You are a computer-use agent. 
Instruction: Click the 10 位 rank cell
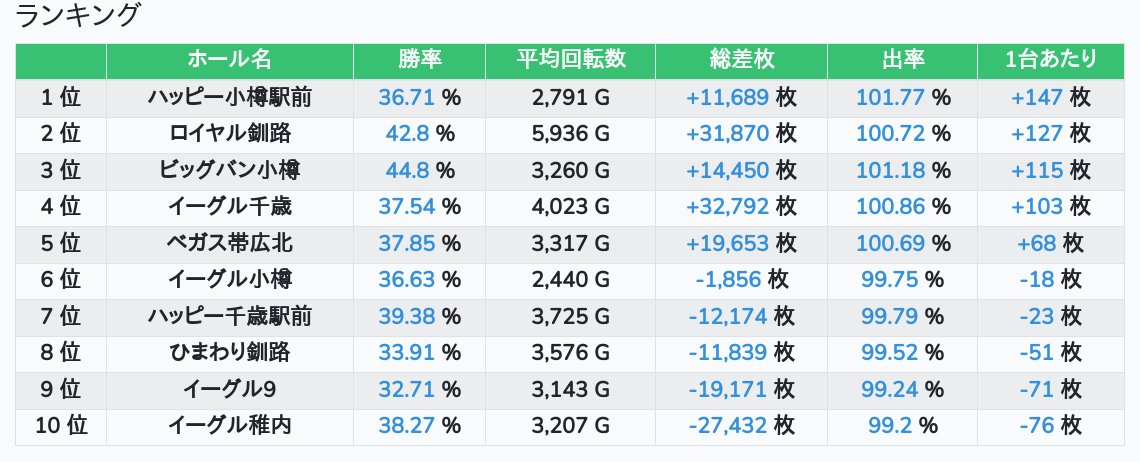tap(61, 426)
